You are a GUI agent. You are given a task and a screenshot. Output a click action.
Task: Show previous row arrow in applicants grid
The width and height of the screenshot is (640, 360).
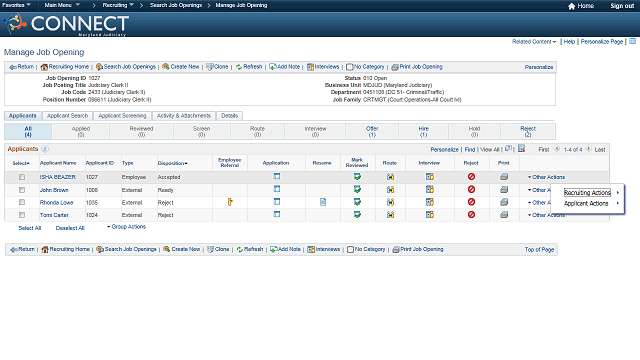tap(557, 149)
